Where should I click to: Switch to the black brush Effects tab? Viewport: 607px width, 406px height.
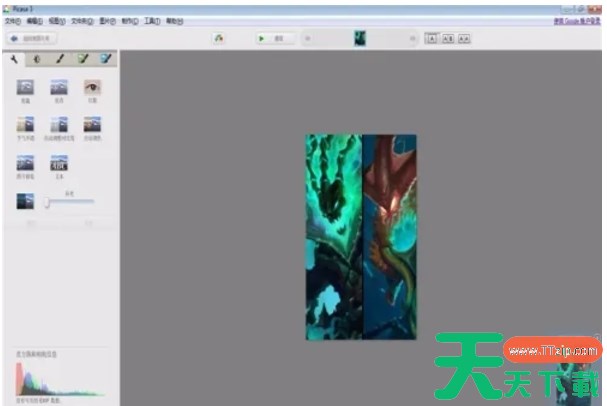pyautogui.click(x=60, y=59)
